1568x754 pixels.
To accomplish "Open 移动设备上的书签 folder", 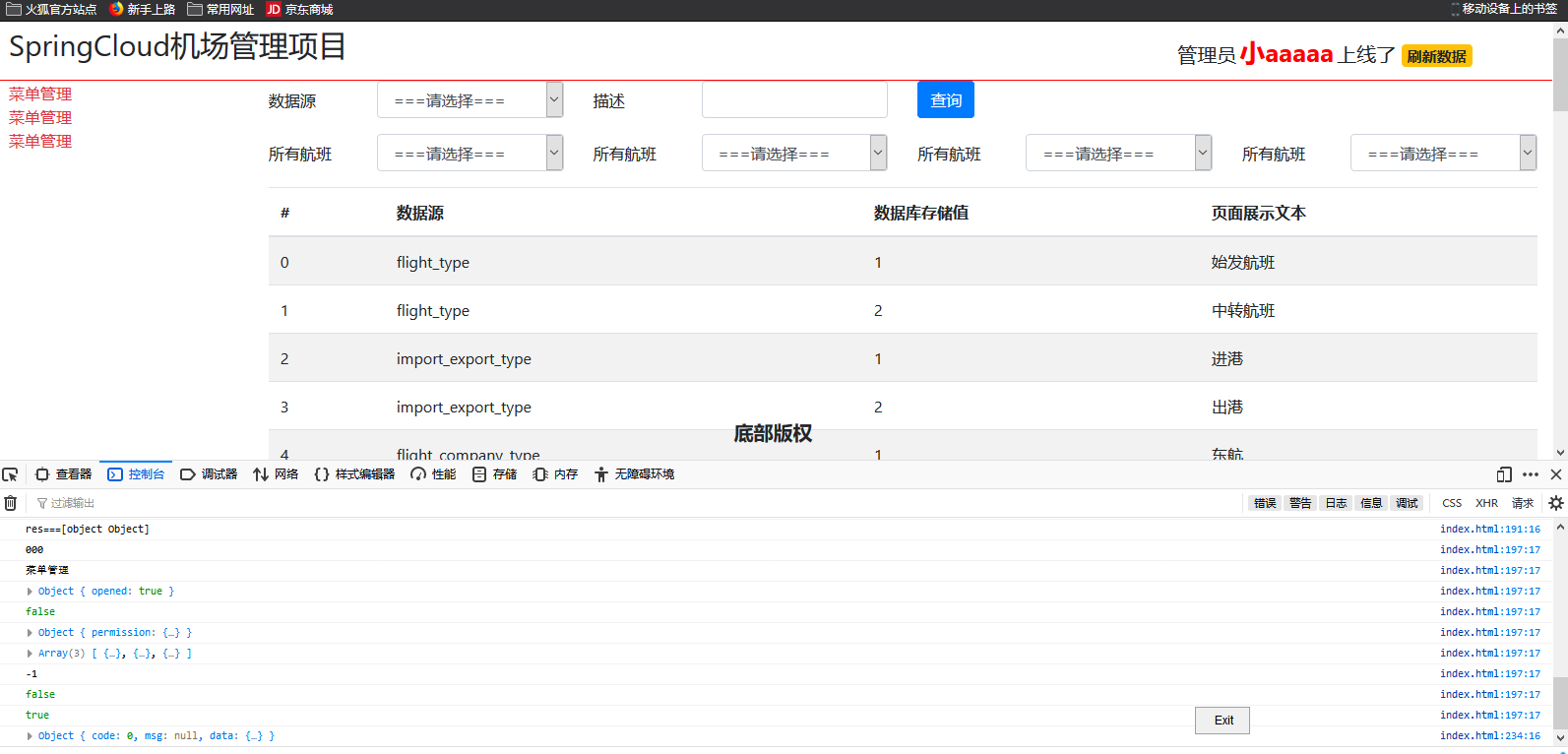I will [x=1504, y=9].
